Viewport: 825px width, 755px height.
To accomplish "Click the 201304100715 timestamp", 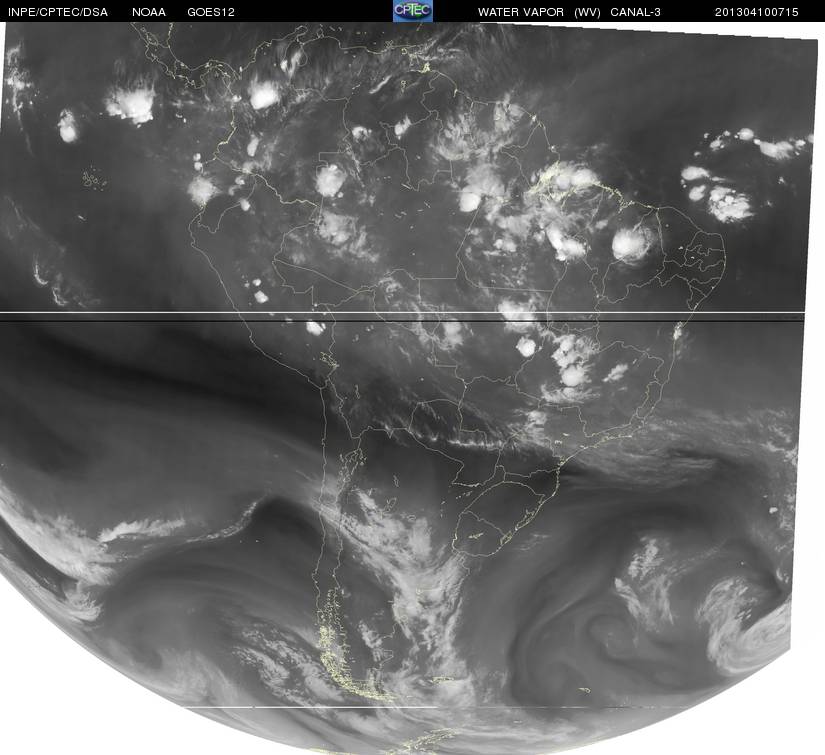I will pos(757,12).
